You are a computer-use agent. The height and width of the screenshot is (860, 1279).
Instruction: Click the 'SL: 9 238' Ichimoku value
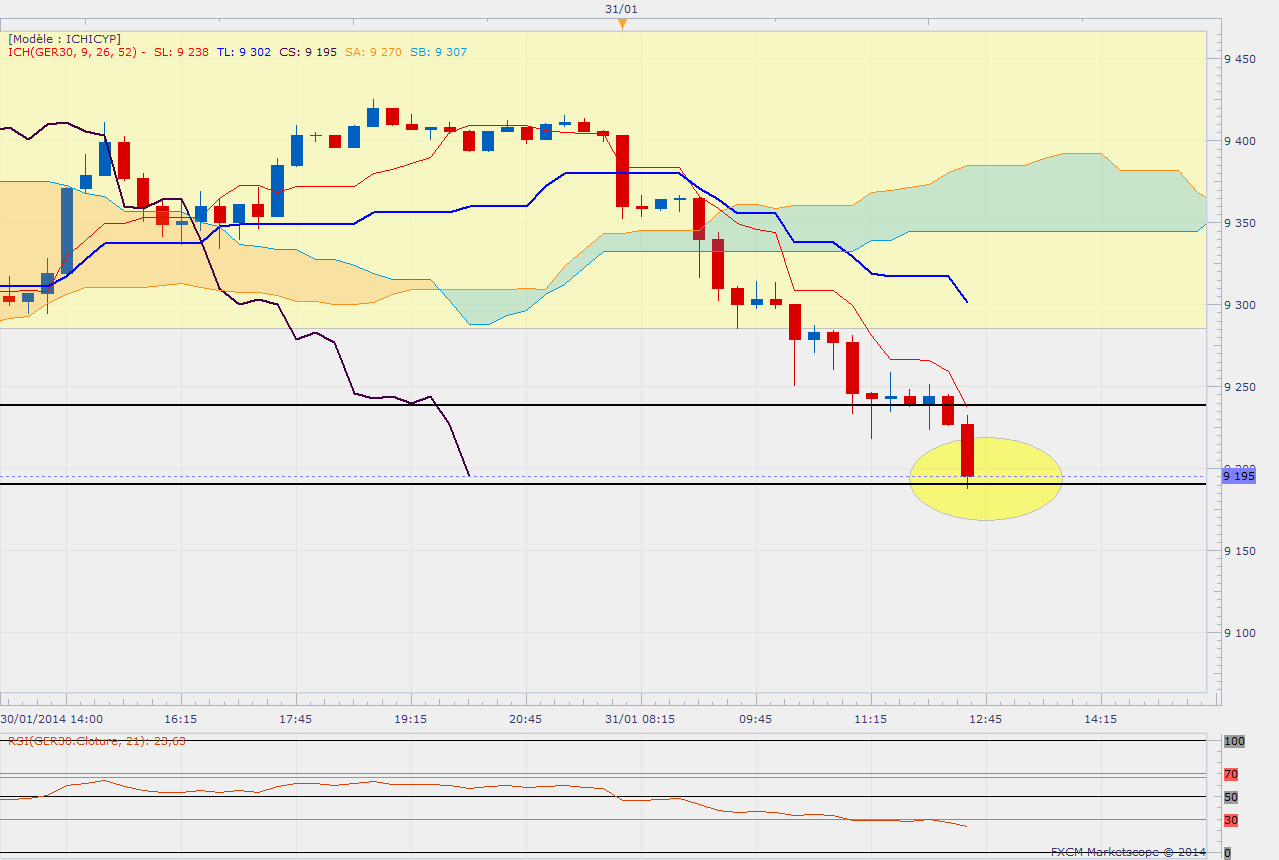coord(181,52)
